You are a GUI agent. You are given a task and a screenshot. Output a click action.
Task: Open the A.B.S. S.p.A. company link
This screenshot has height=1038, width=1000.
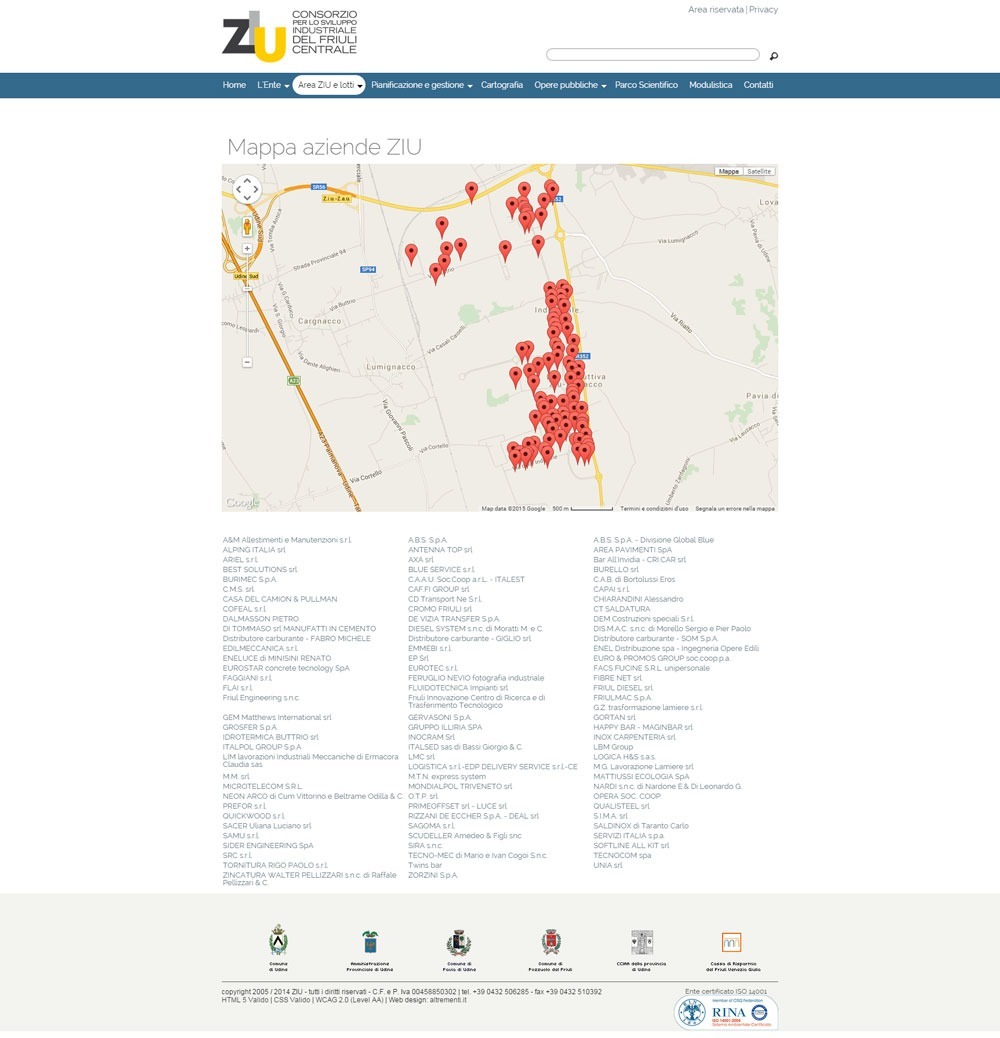tap(428, 540)
